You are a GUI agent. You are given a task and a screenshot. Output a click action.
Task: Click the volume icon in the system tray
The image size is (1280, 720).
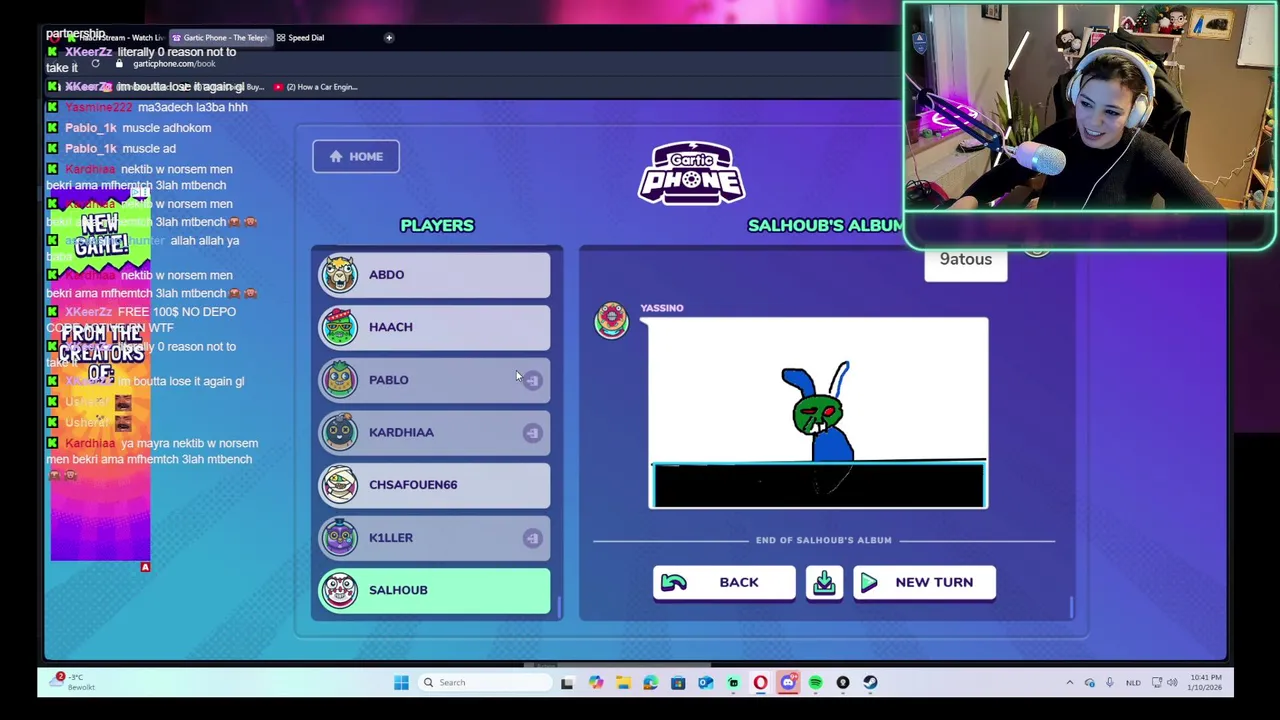coord(1174,683)
